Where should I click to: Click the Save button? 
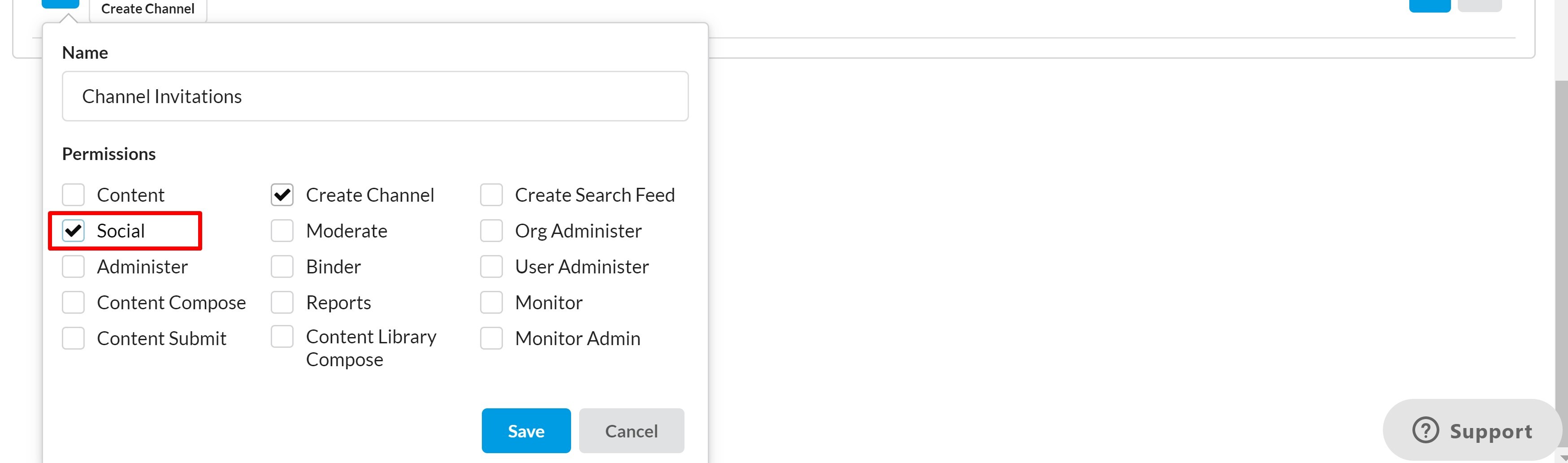click(526, 431)
